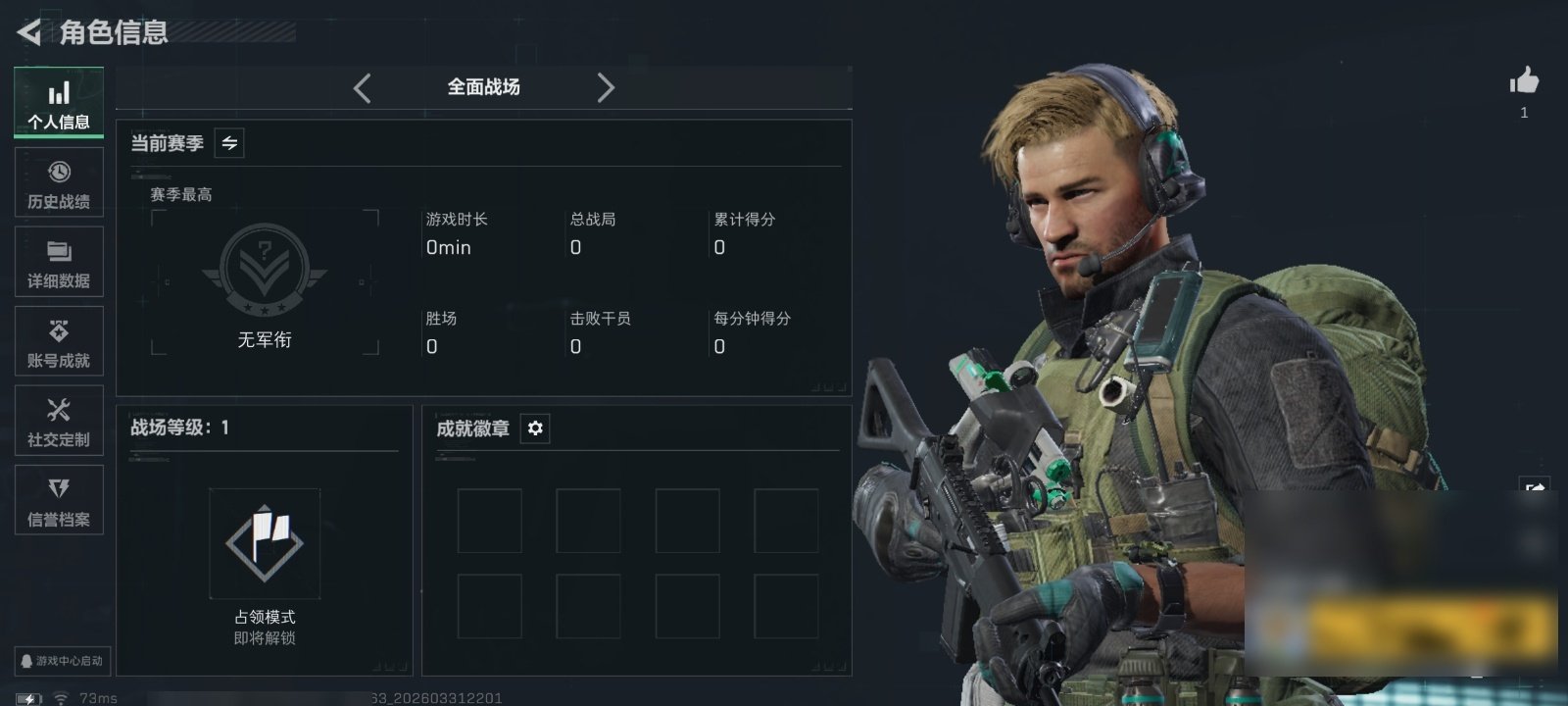Give a thumbs-up like to the character
This screenshot has height=706, width=1568.
[x=1524, y=81]
